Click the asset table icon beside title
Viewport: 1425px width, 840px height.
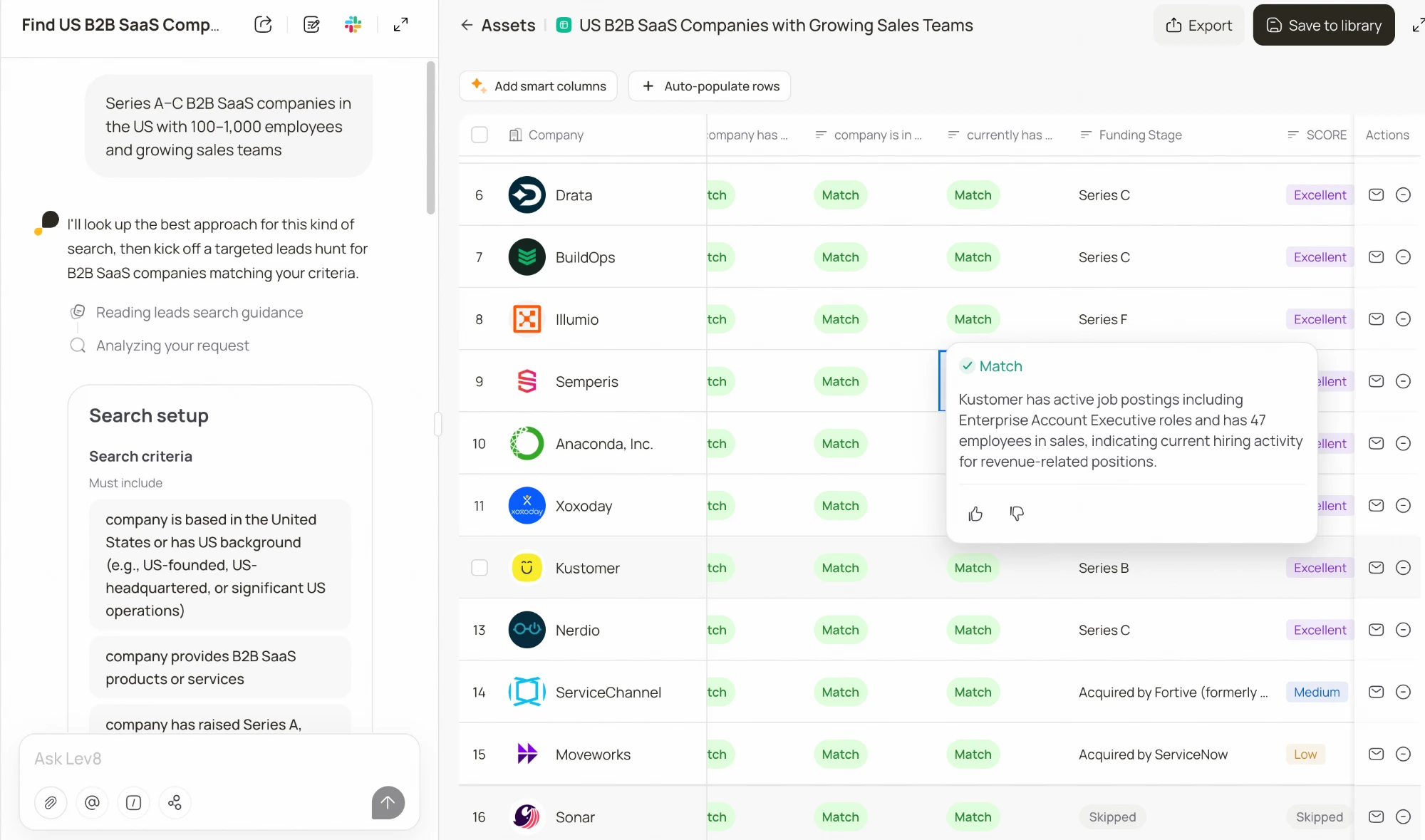(563, 25)
